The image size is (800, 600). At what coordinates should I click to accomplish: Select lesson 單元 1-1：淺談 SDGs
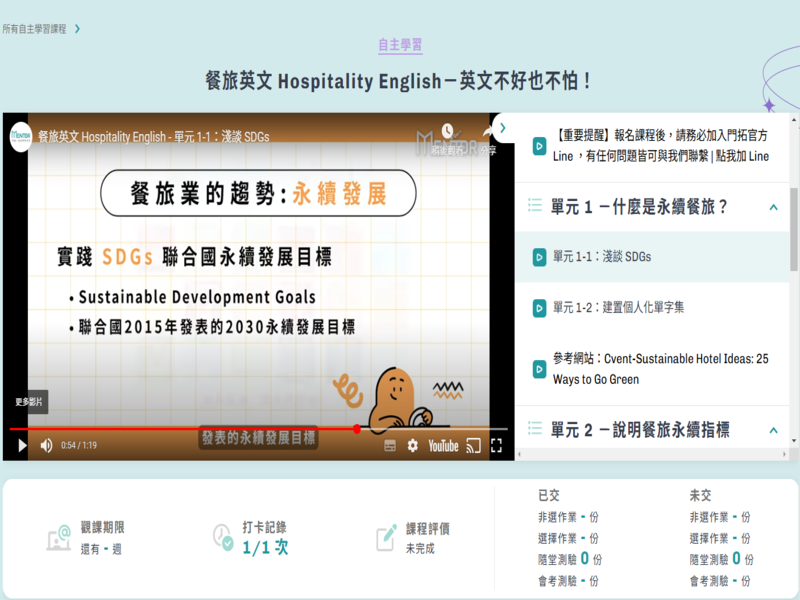click(x=601, y=257)
